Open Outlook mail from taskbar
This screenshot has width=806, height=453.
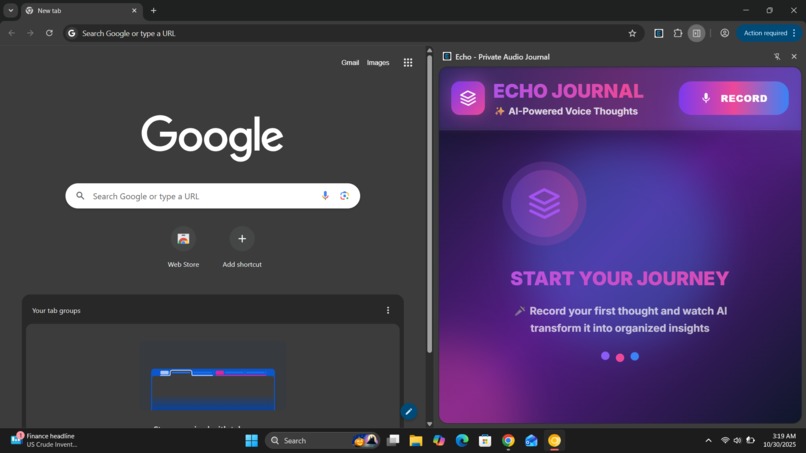pos(531,441)
